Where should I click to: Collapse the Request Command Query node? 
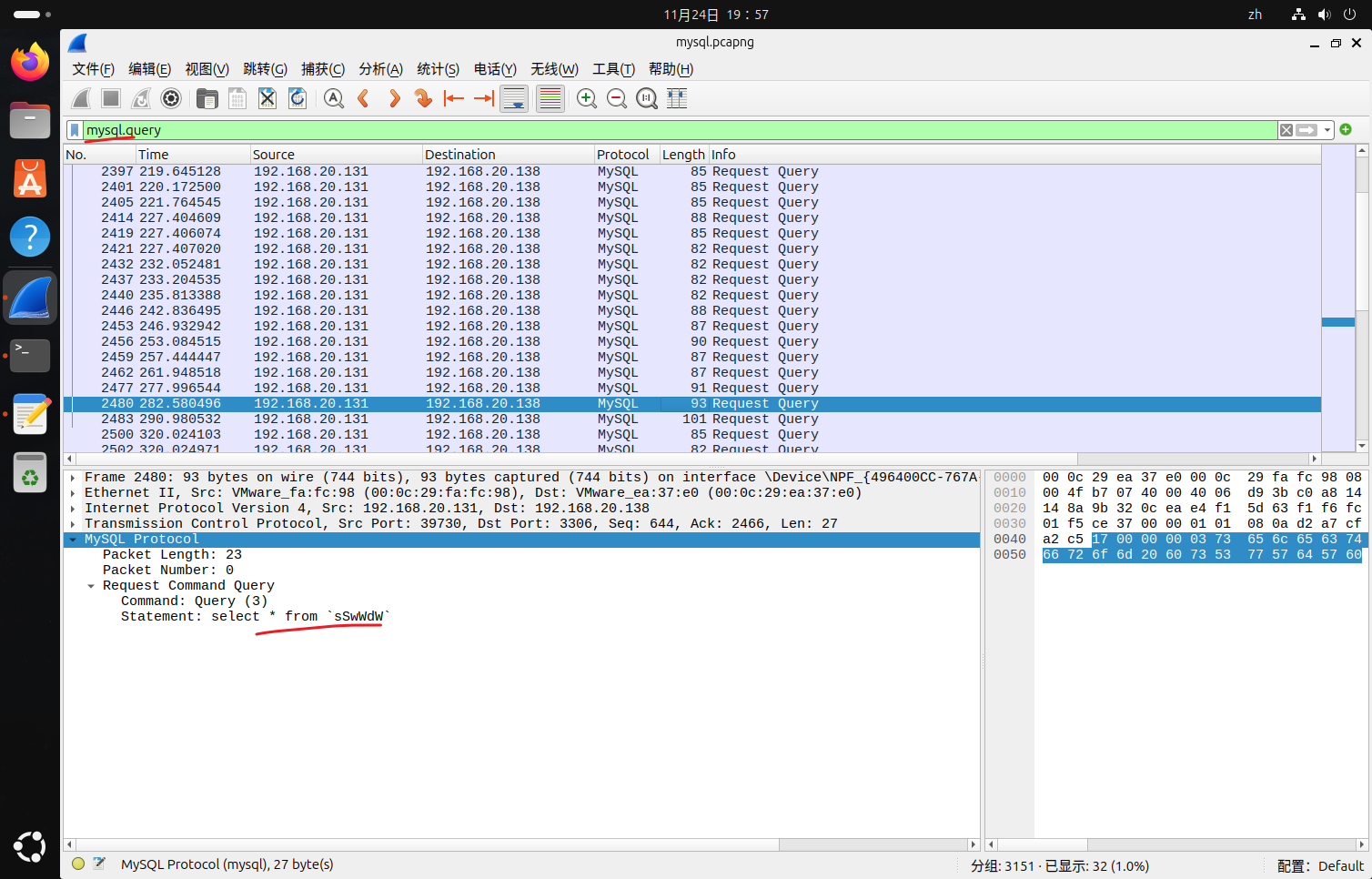[91, 585]
